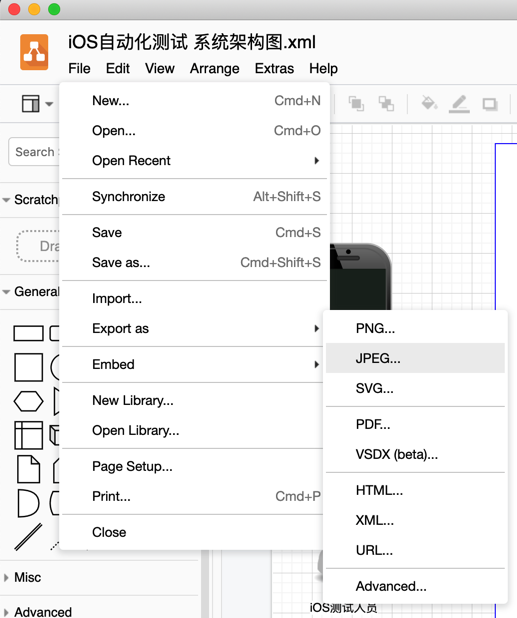Viewport: 517px width, 618px height.
Task: Click the file title iOS自动化测试 系统架构图.xml
Action: point(192,42)
